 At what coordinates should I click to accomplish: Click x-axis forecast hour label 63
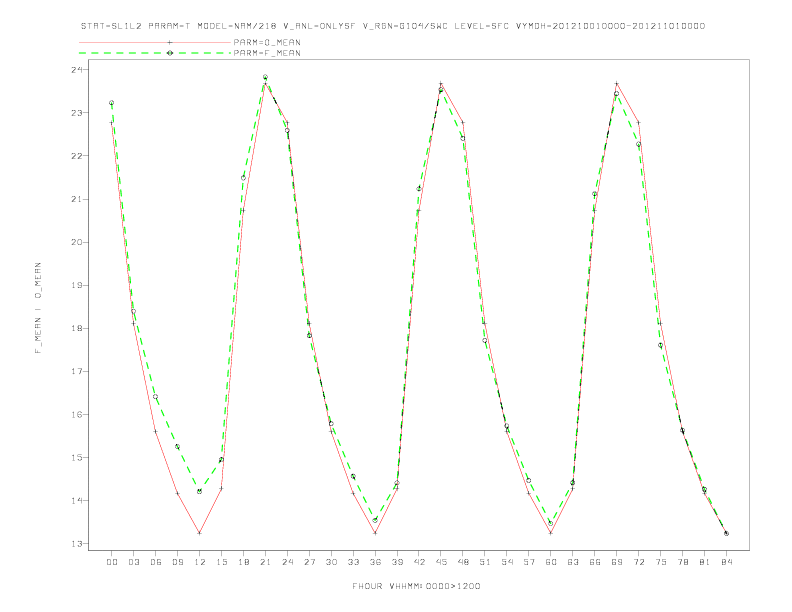[x=573, y=562]
